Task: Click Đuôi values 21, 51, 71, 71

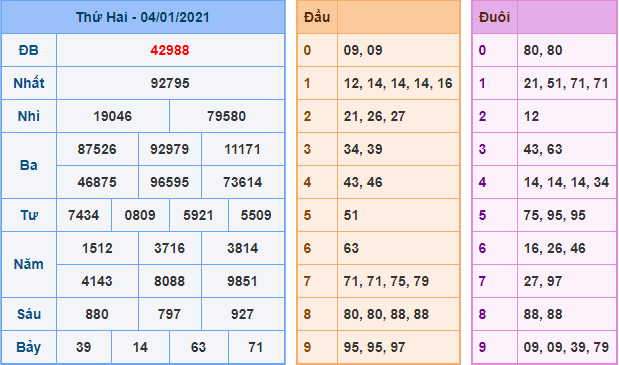Action: coord(566,83)
